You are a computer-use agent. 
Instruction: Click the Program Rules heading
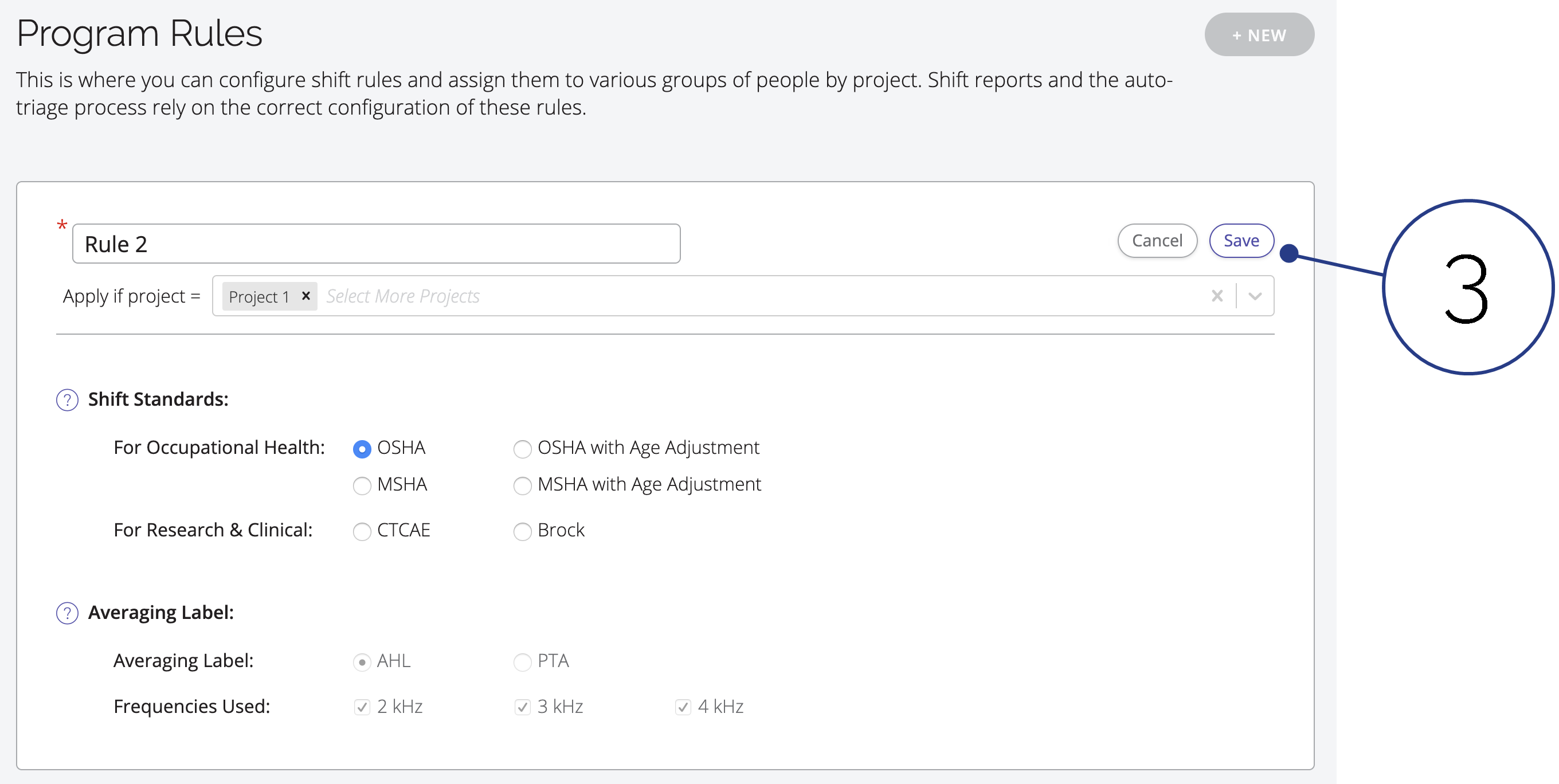pos(139,33)
